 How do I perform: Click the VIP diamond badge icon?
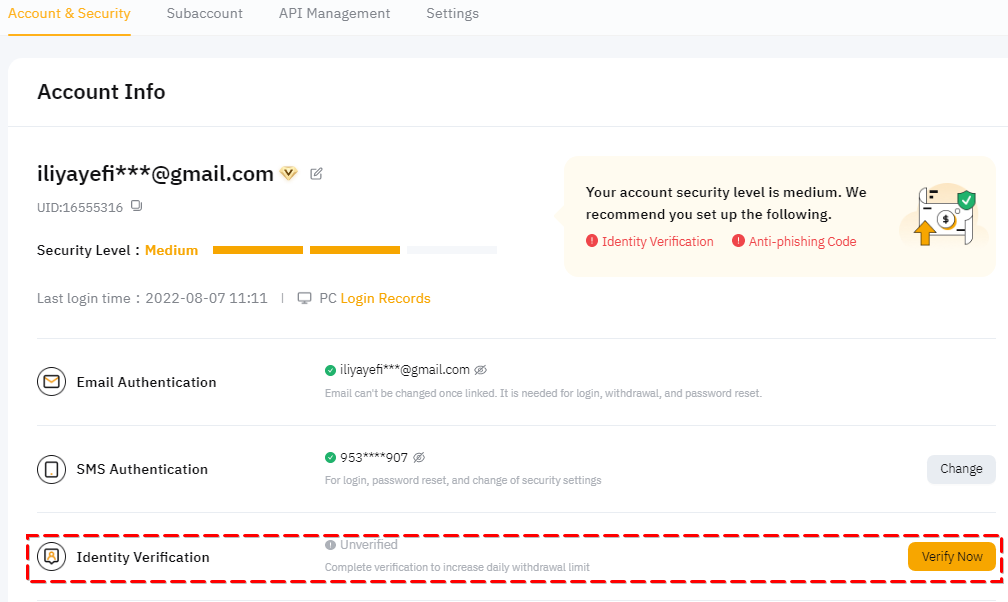289,173
